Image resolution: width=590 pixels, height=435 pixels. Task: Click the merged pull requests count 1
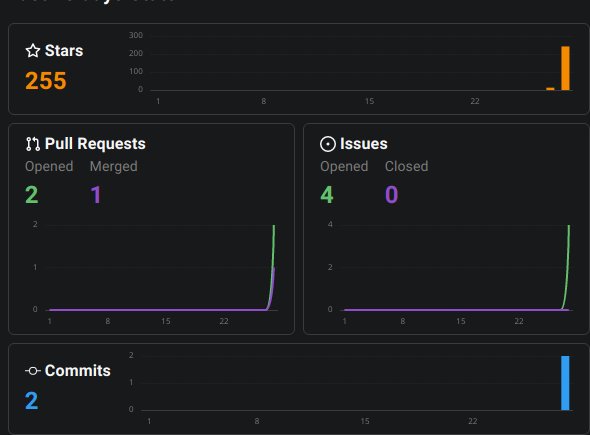96,195
